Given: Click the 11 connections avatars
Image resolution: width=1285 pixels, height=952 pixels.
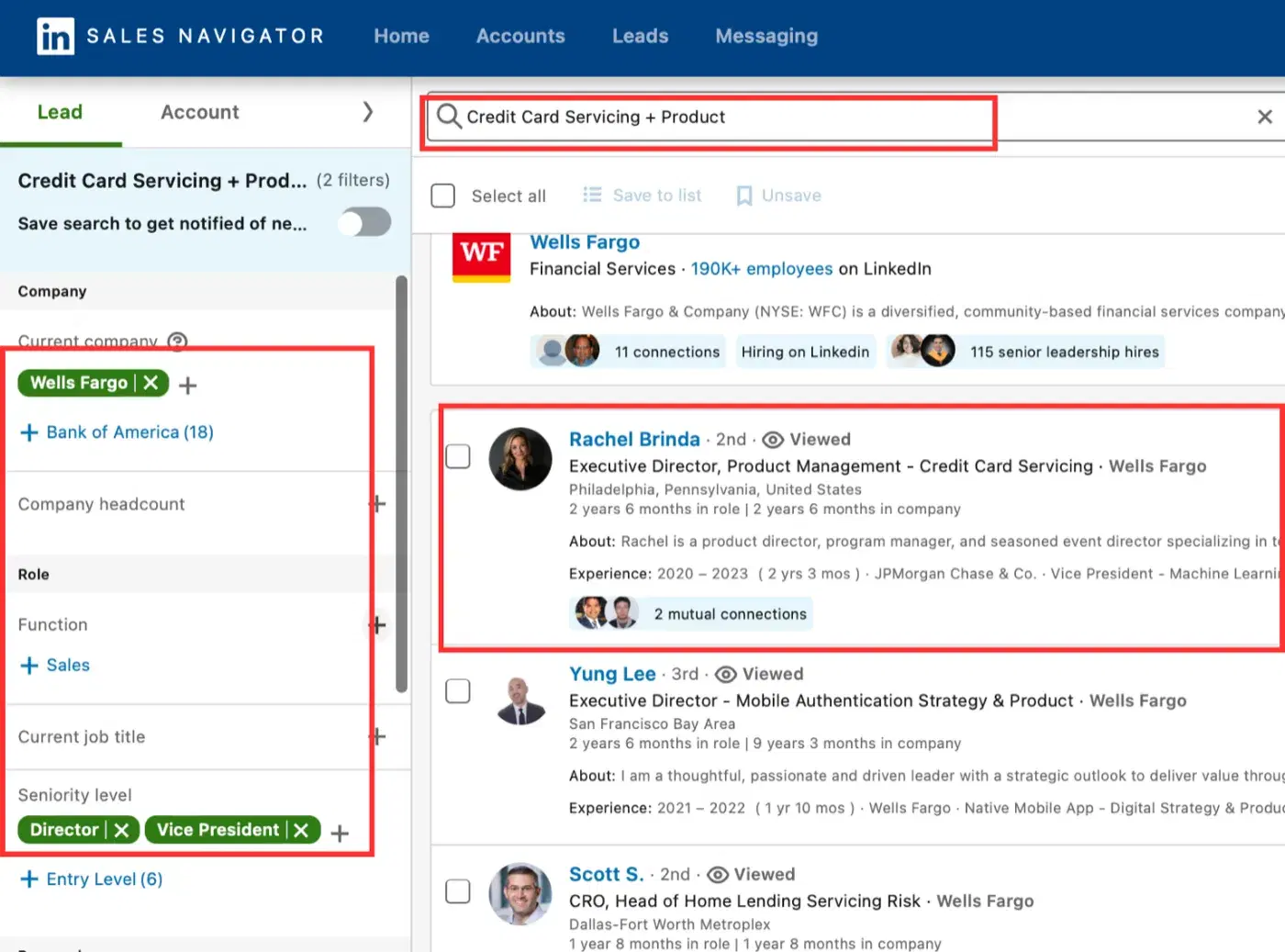Looking at the screenshot, I should 567,351.
